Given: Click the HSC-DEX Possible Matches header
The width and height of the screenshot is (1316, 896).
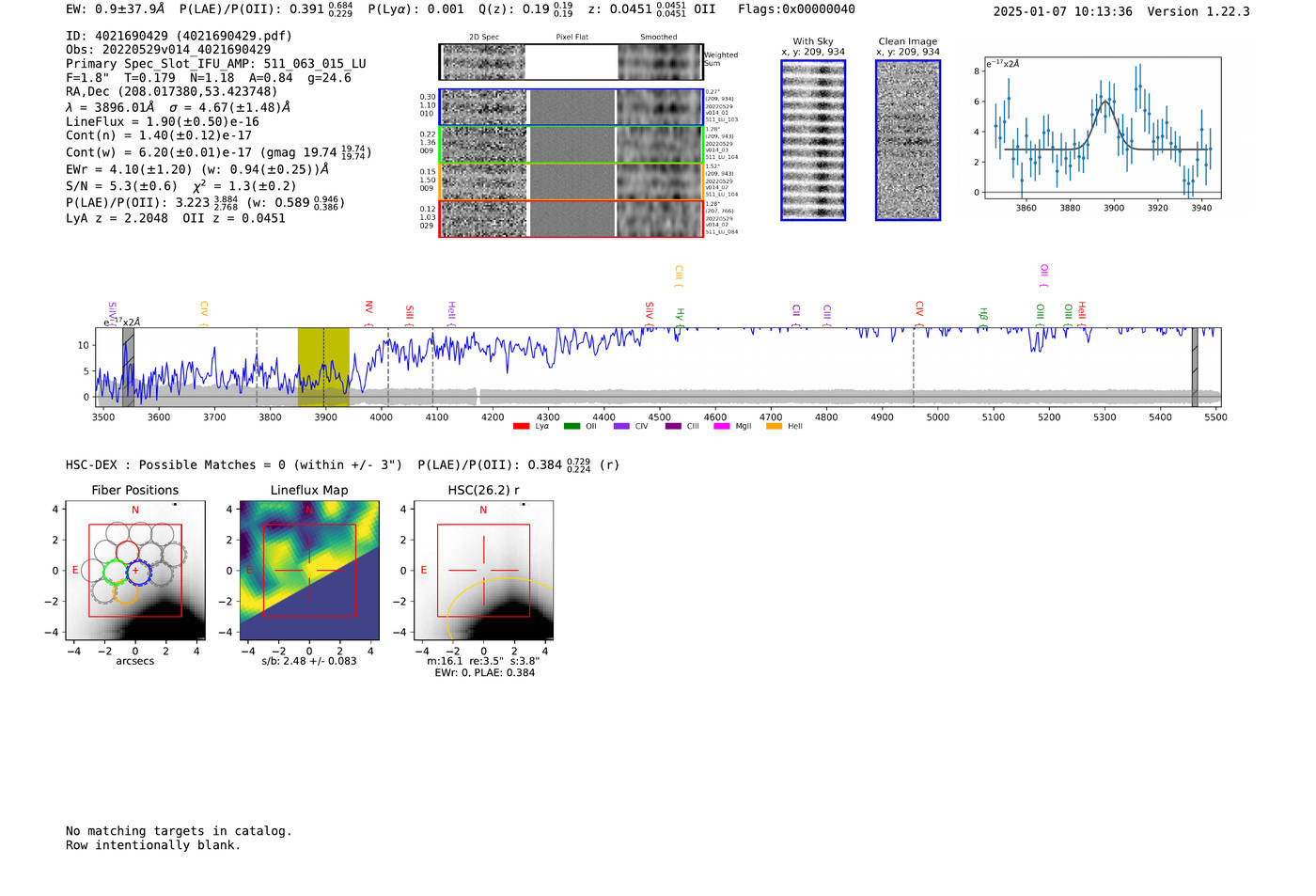Looking at the screenshot, I should (x=234, y=464).
